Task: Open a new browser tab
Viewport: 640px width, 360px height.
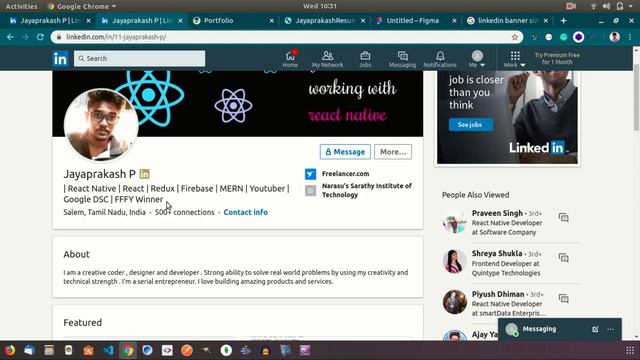Action: pos(564,20)
